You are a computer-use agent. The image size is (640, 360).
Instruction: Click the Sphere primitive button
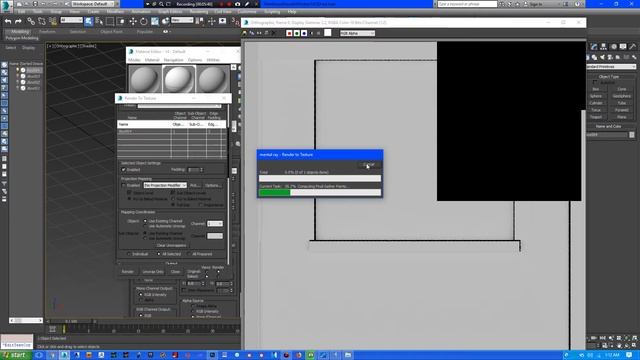click(596, 96)
